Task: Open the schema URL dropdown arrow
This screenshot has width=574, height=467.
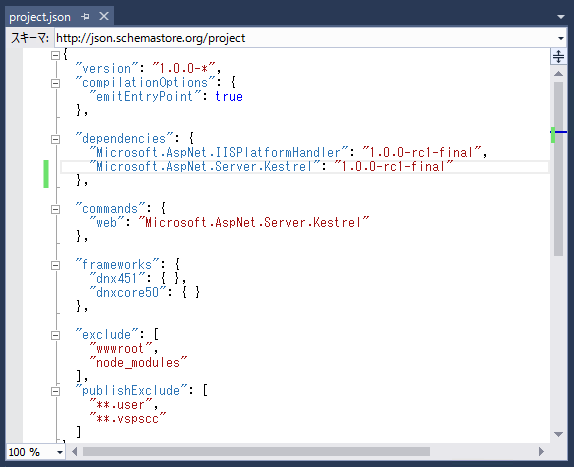Action: (x=561, y=38)
